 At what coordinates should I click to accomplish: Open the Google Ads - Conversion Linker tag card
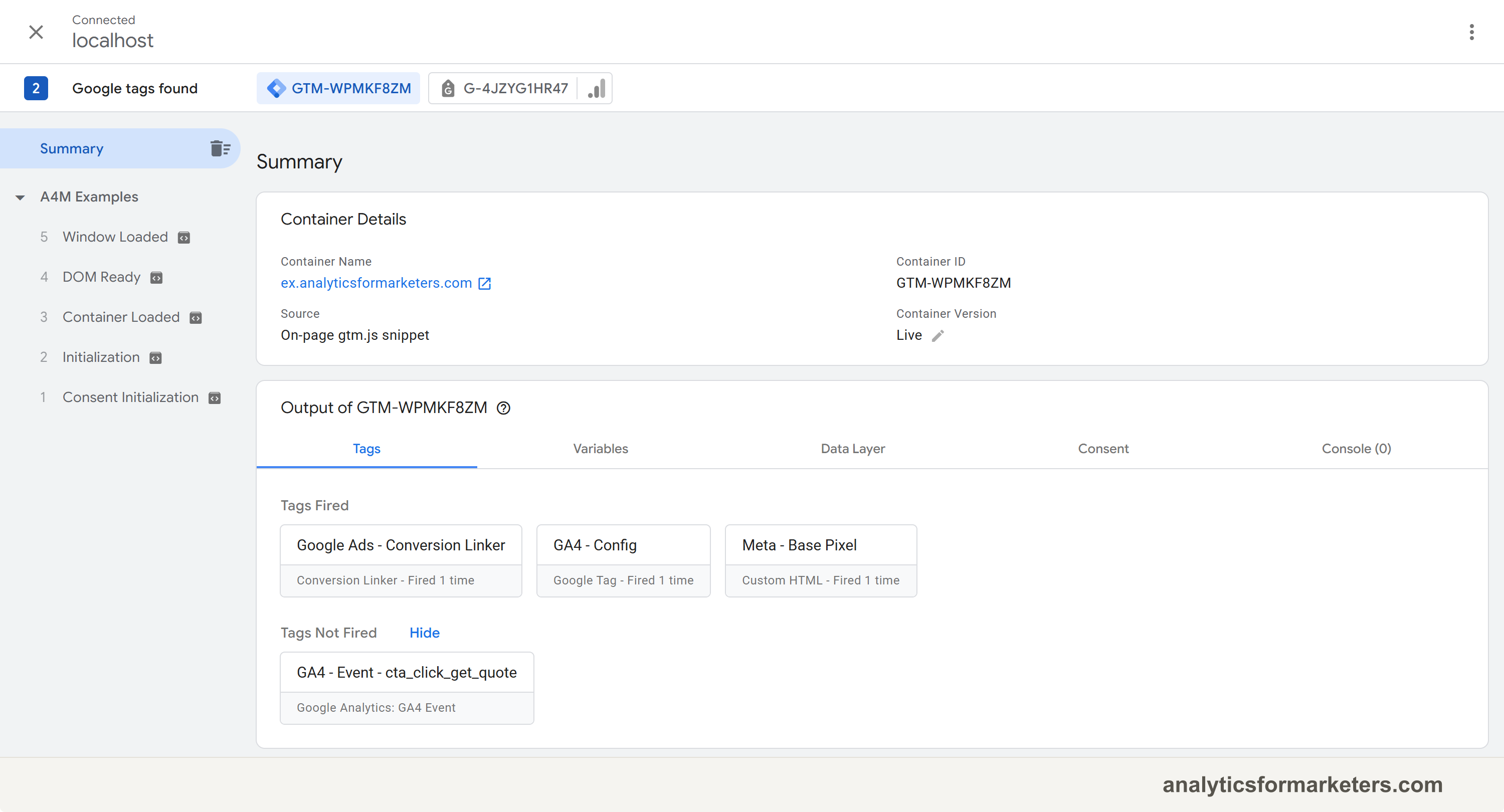pos(401,560)
